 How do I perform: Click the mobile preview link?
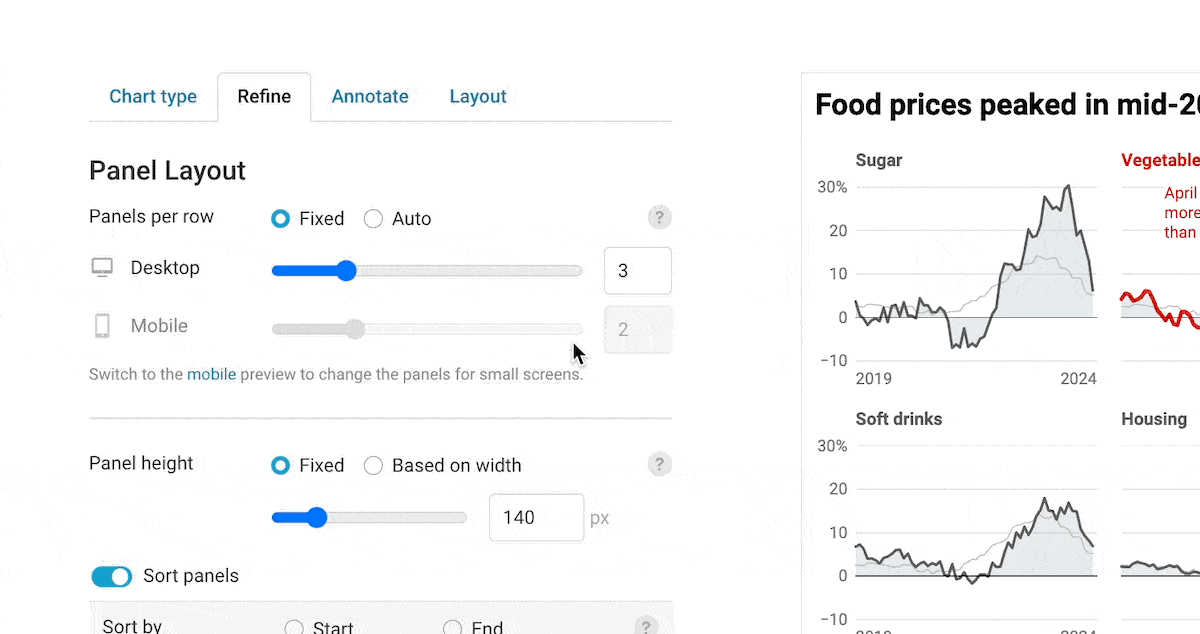(211, 375)
